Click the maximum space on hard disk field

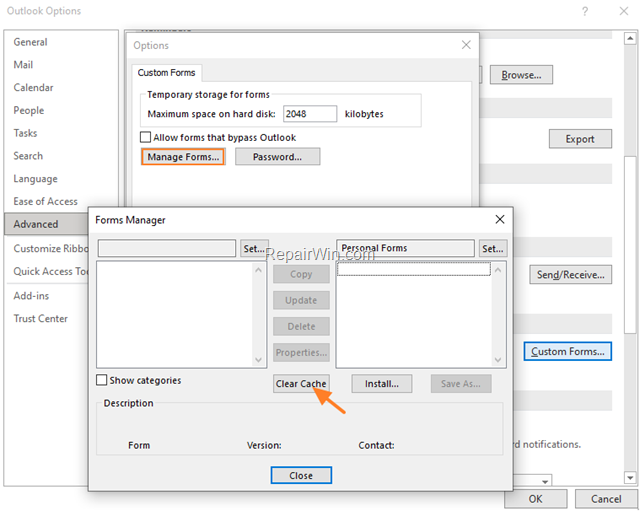pyautogui.click(x=310, y=114)
